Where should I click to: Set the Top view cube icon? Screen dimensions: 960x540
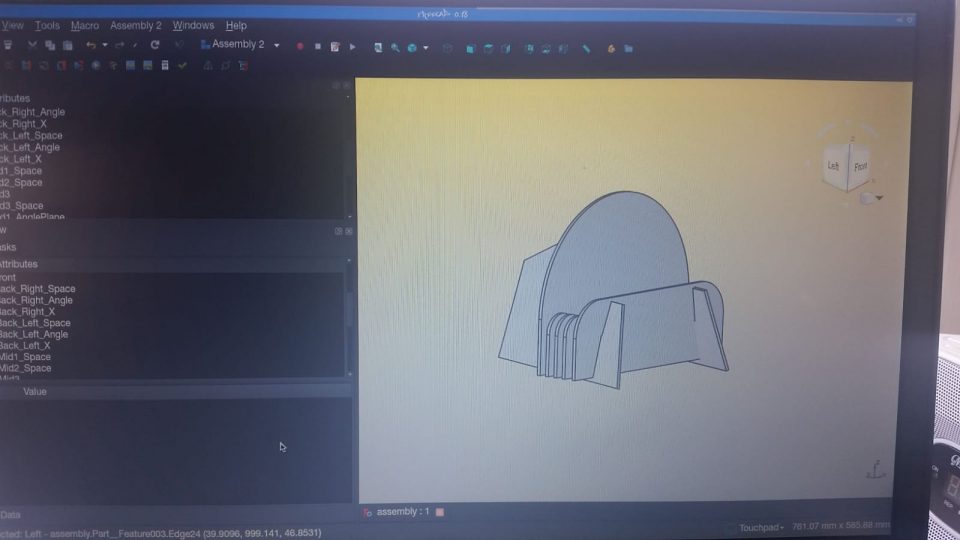(x=488, y=49)
